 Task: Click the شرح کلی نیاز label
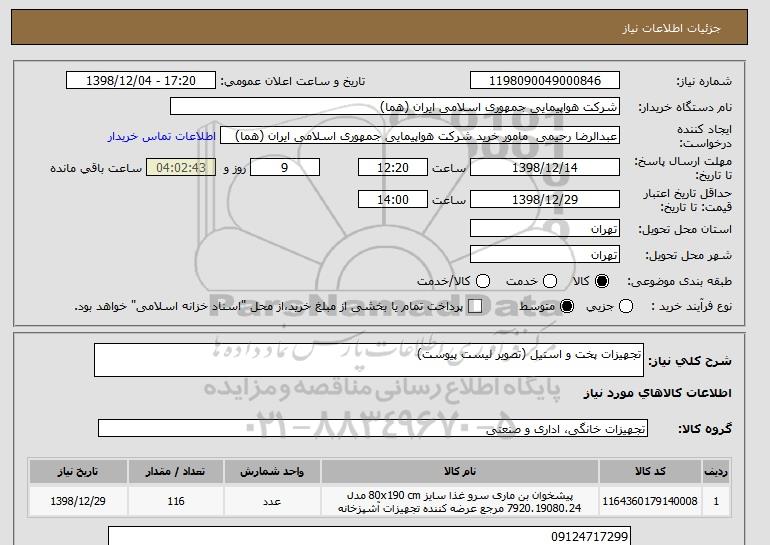pos(690,361)
